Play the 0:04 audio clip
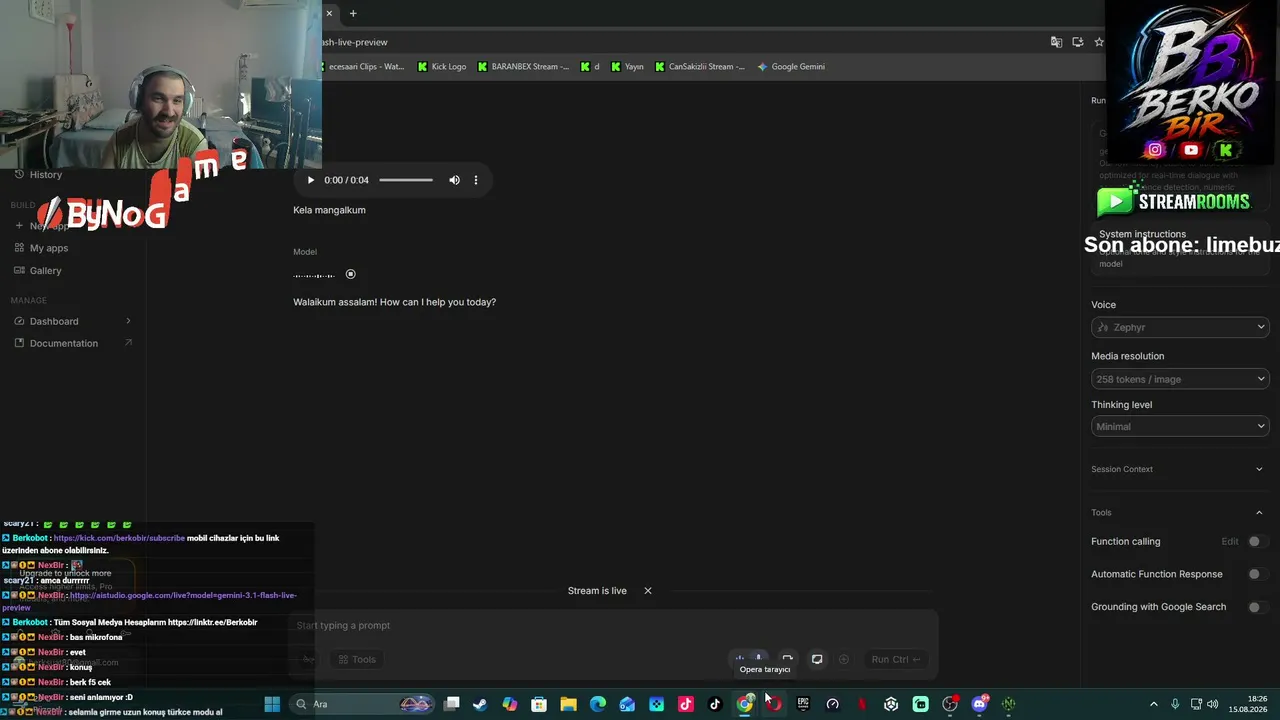Image resolution: width=1280 pixels, height=720 pixels. pyautogui.click(x=310, y=180)
